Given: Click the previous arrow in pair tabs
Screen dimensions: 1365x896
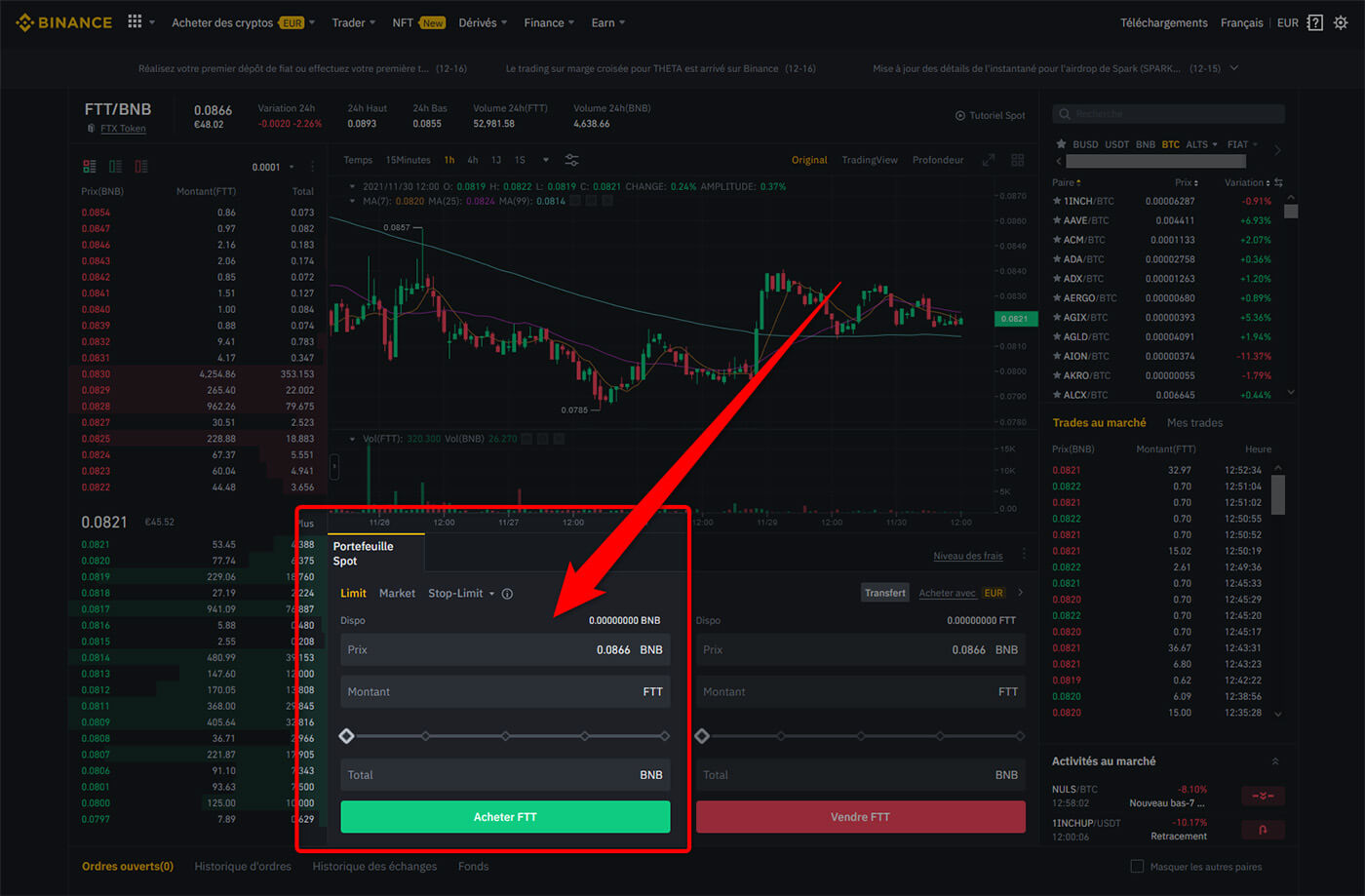Looking at the screenshot, I should tap(1059, 162).
